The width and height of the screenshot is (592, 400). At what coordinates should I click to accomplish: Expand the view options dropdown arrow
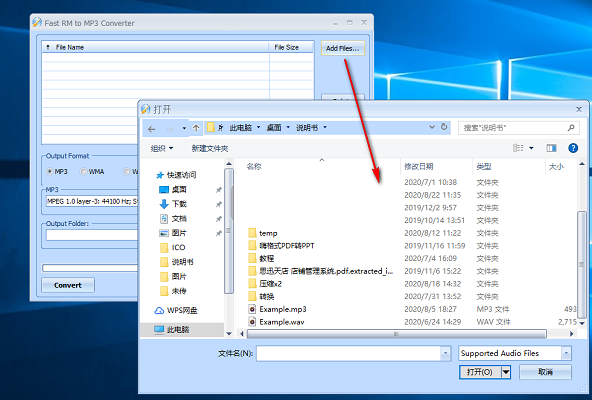(531, 148)
